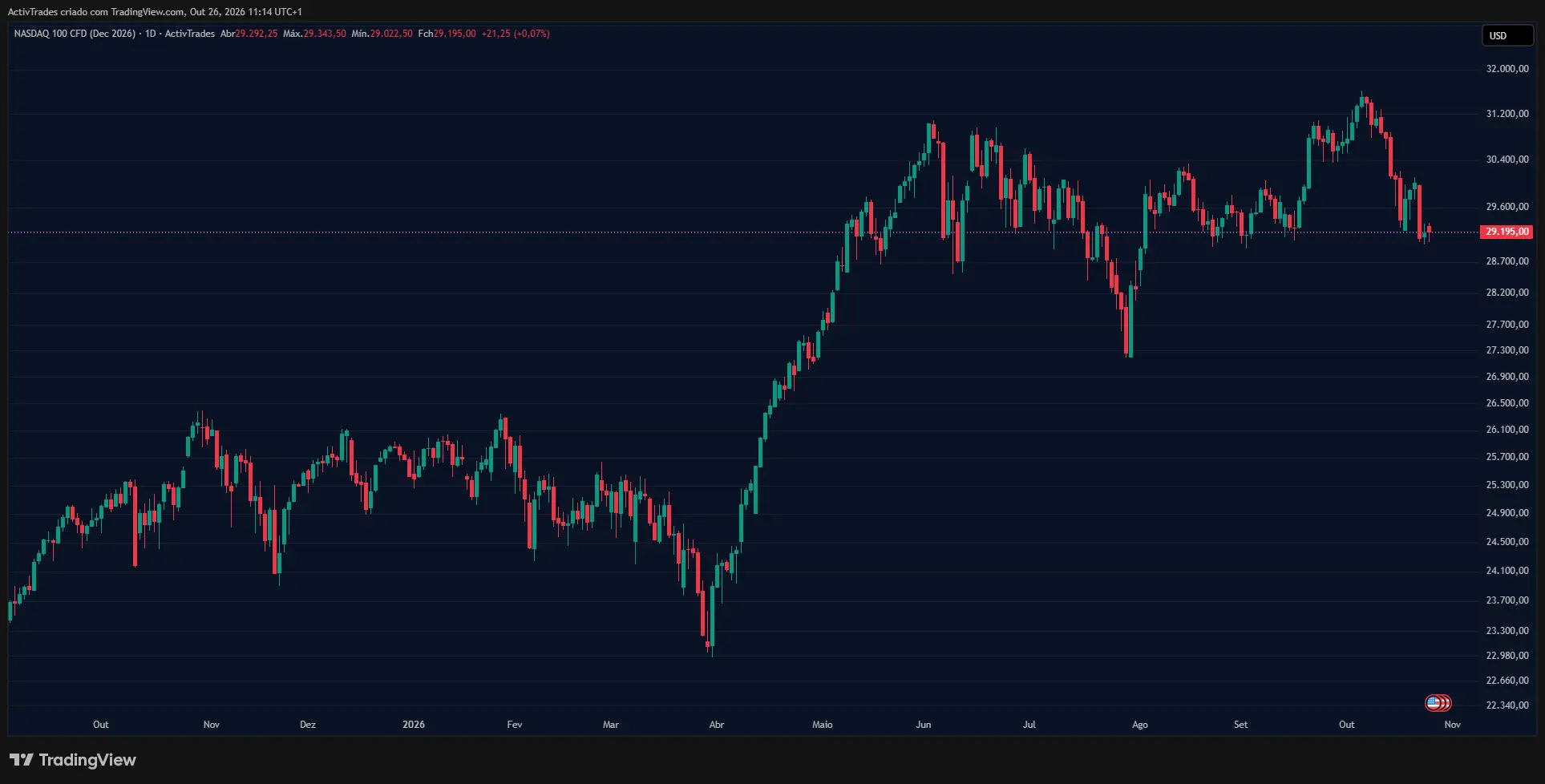Click the 30.400,00 price axis label
Viewport: 1545px width, 784px height.
coord(1507,160)
